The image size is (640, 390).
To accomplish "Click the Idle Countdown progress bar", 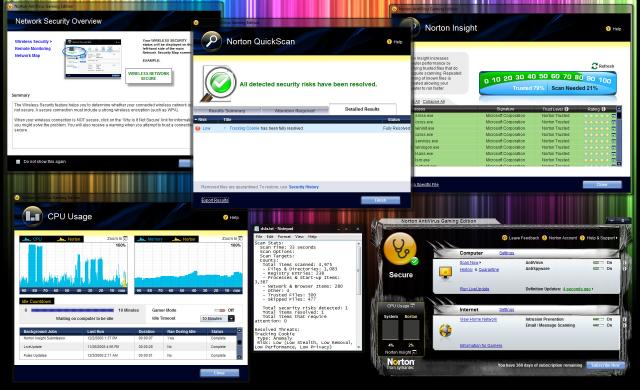I will [x=72, y=310].
